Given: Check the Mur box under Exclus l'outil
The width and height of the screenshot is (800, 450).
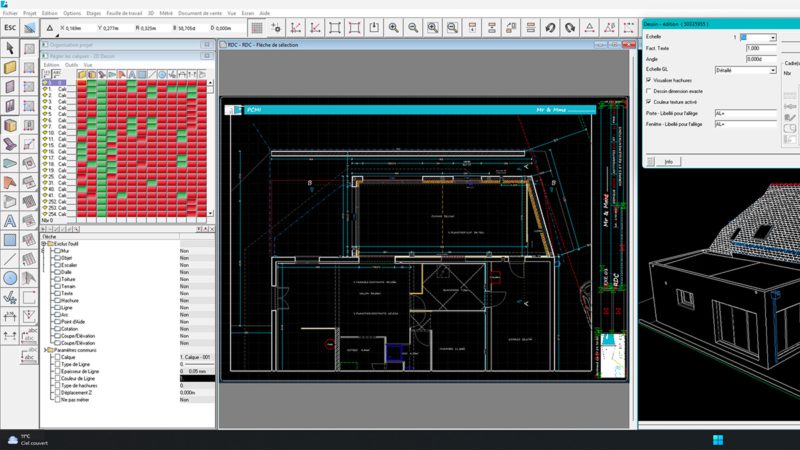Looking at the screenshot, I should (x=57, y=251).
